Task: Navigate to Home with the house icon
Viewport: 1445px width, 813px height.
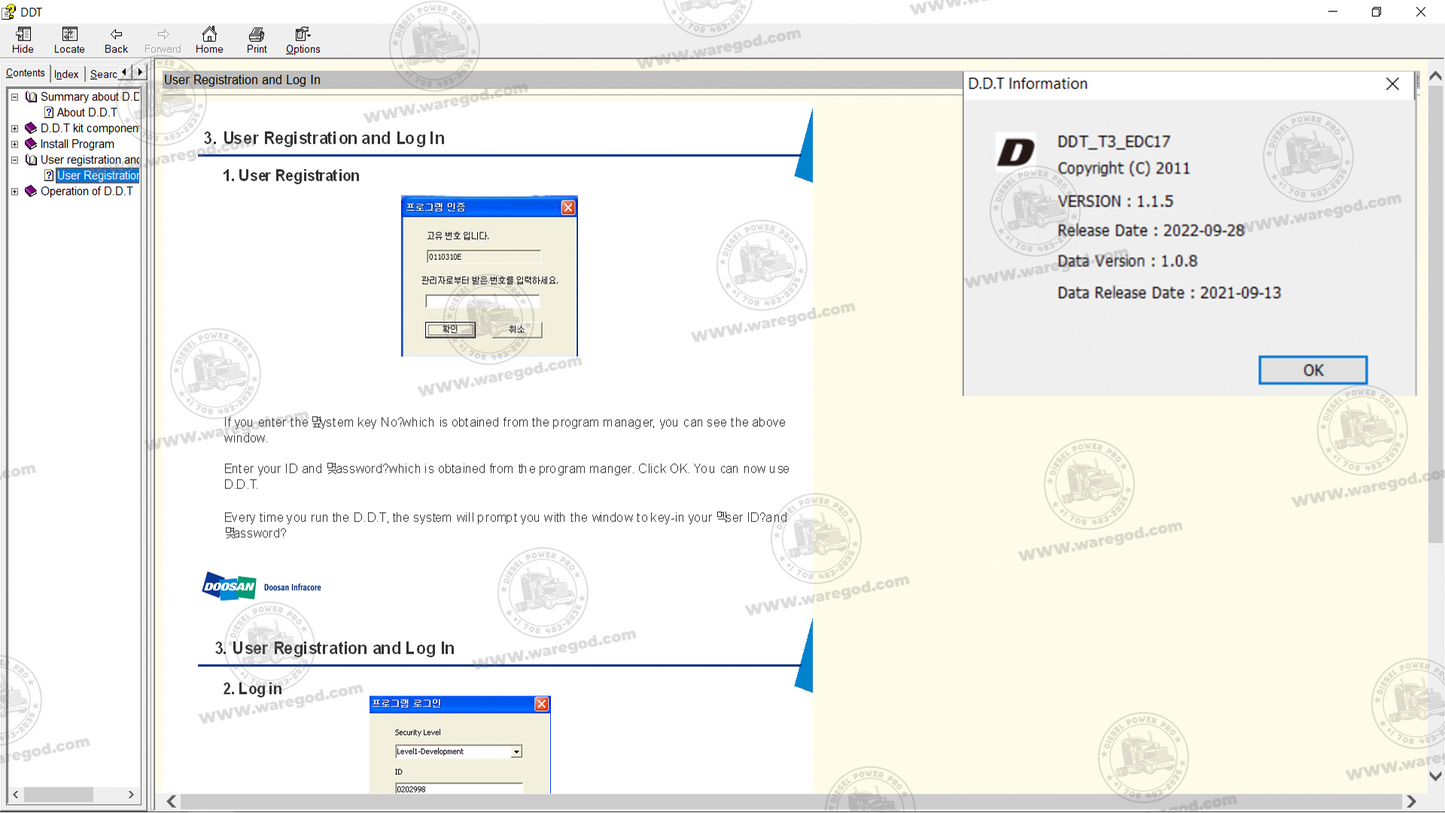Action: pos(209,40)
